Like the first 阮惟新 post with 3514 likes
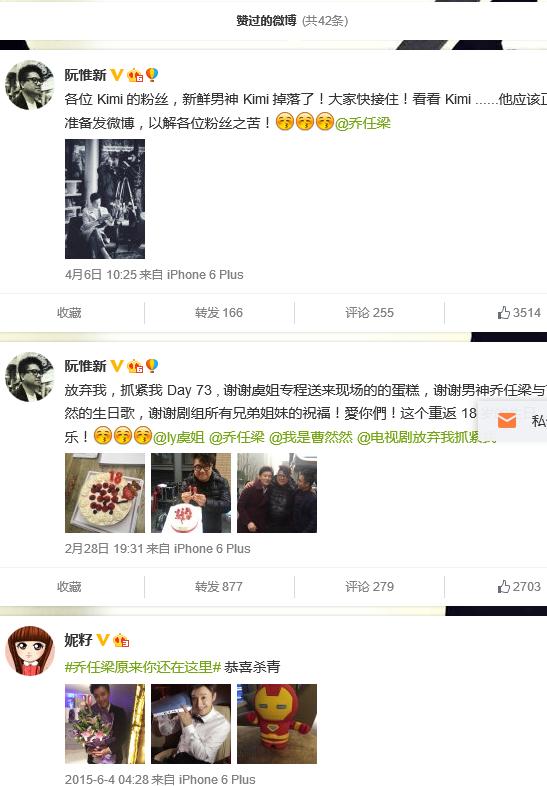Image resolution: width=547 pixels, height=786 pixels. 519,313
